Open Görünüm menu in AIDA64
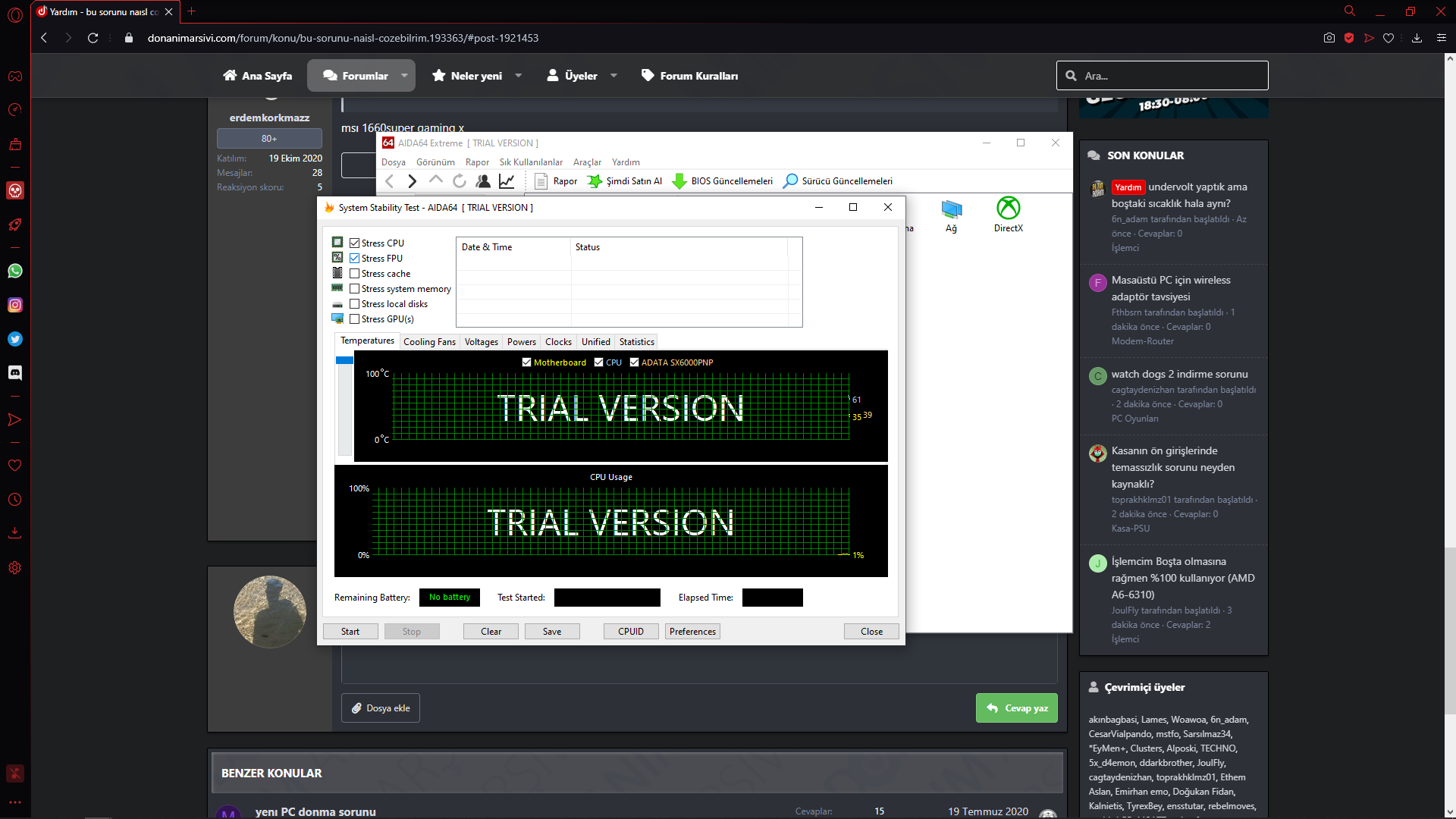1456x819 pixels. (435, 162)
